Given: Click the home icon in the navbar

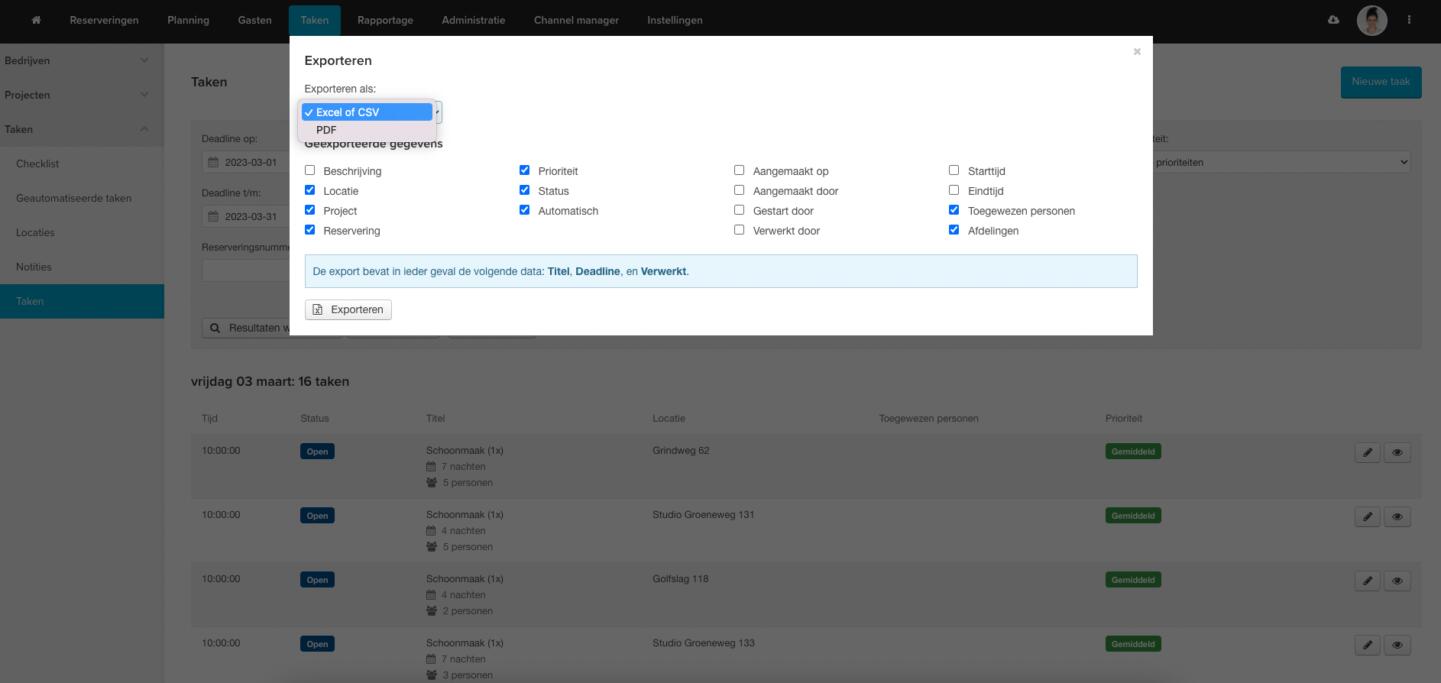Looking at the screenshot, I should (x=37, y=20).
